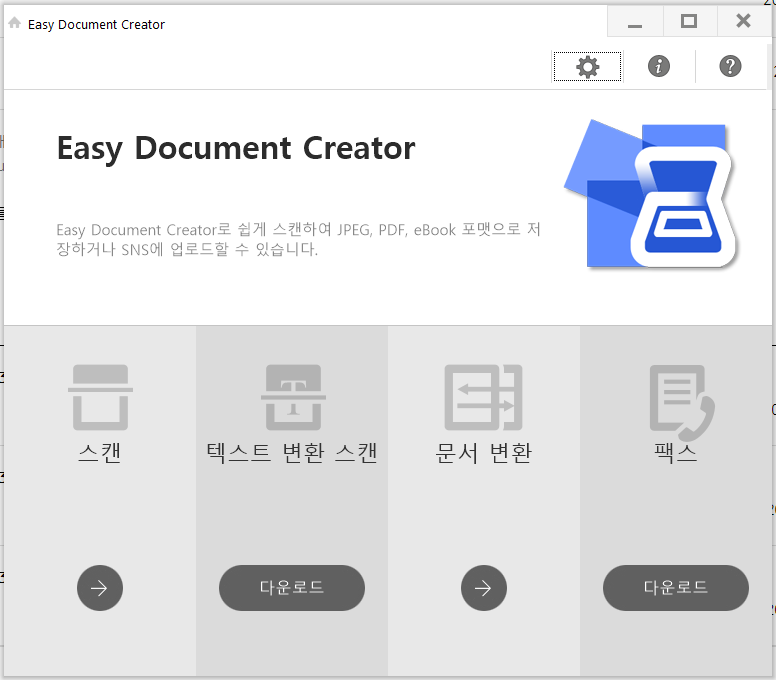Maximize the Easy Document Creator window

(x=689, y=21)
